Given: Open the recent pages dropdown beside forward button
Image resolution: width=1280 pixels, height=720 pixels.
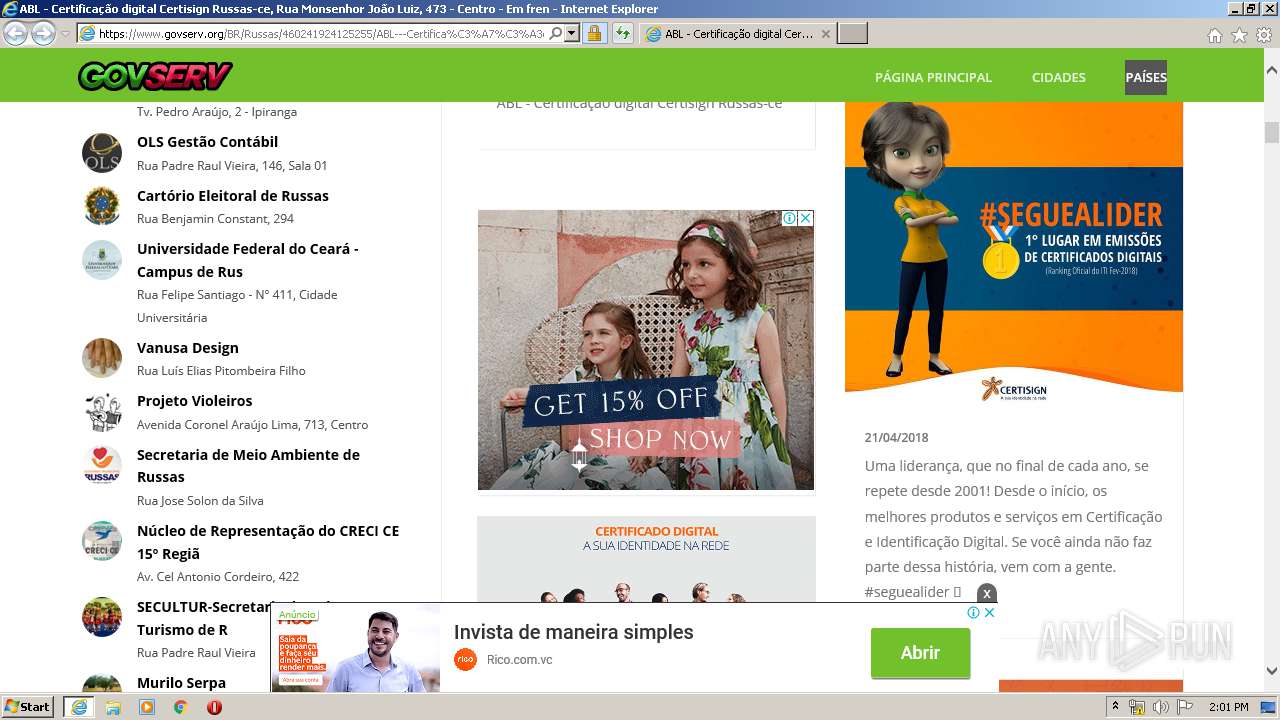Looking at the screenshot, I should 65,34.
